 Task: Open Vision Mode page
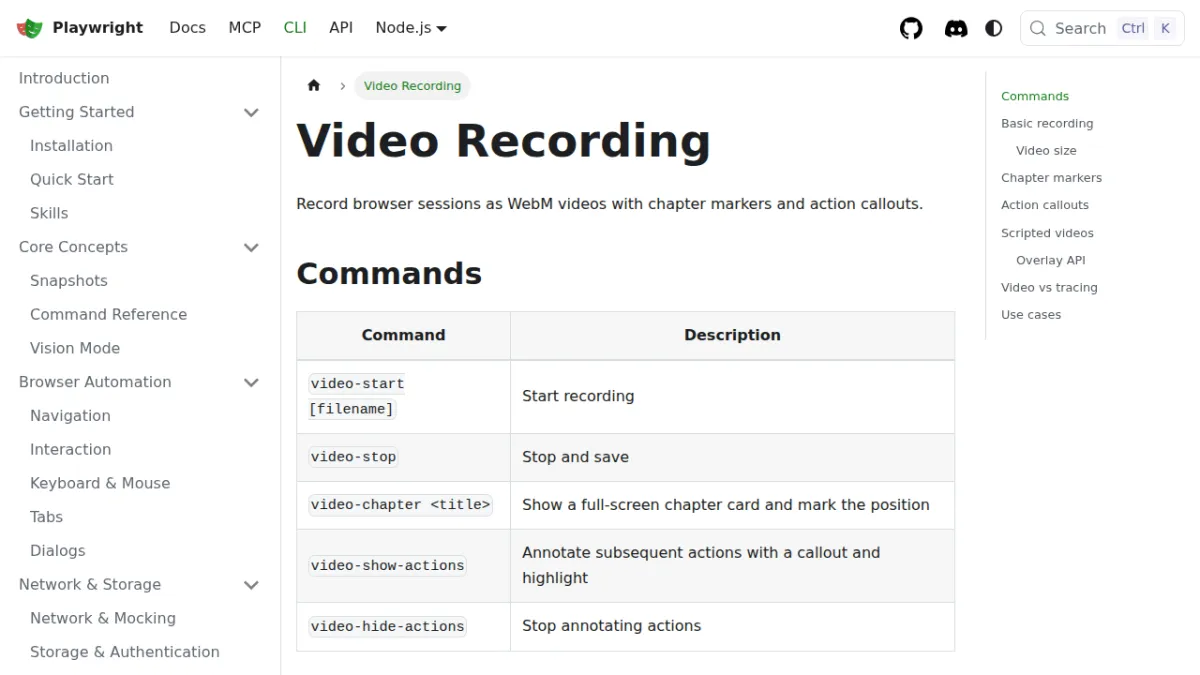click(75, 348)
